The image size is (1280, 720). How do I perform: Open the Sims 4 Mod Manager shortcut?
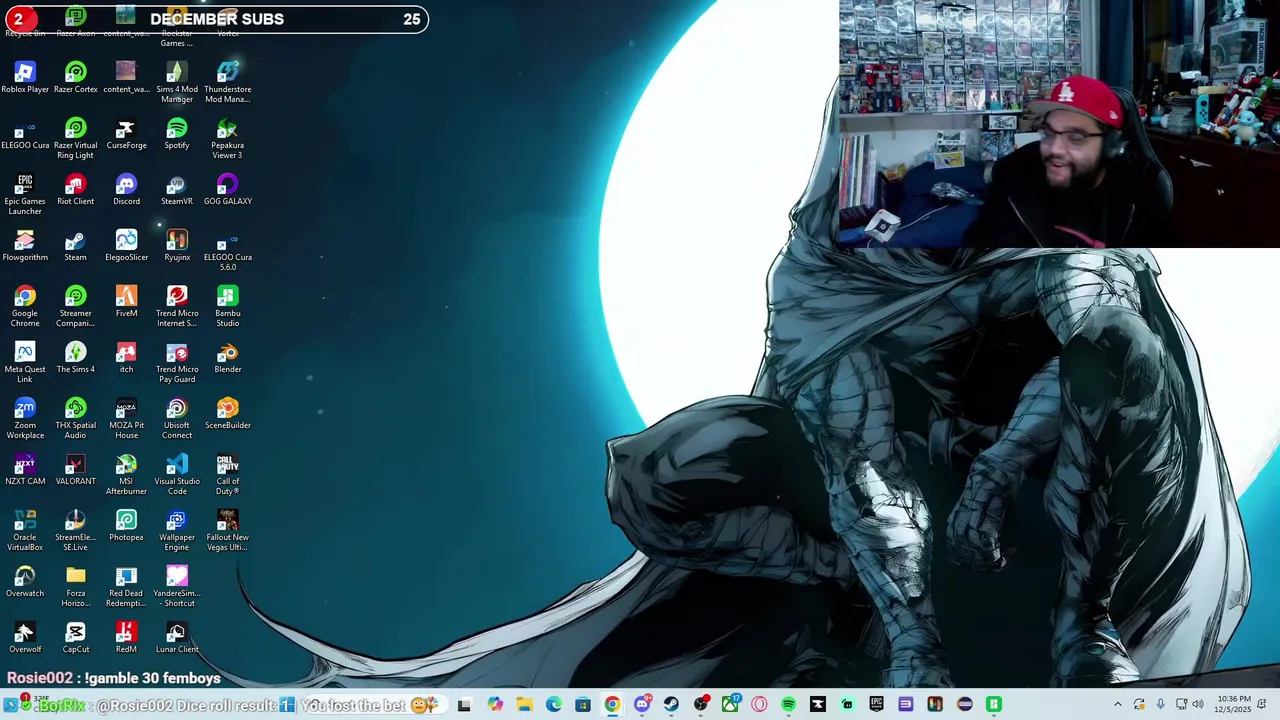pyautogui.click(x=177, y=82)
